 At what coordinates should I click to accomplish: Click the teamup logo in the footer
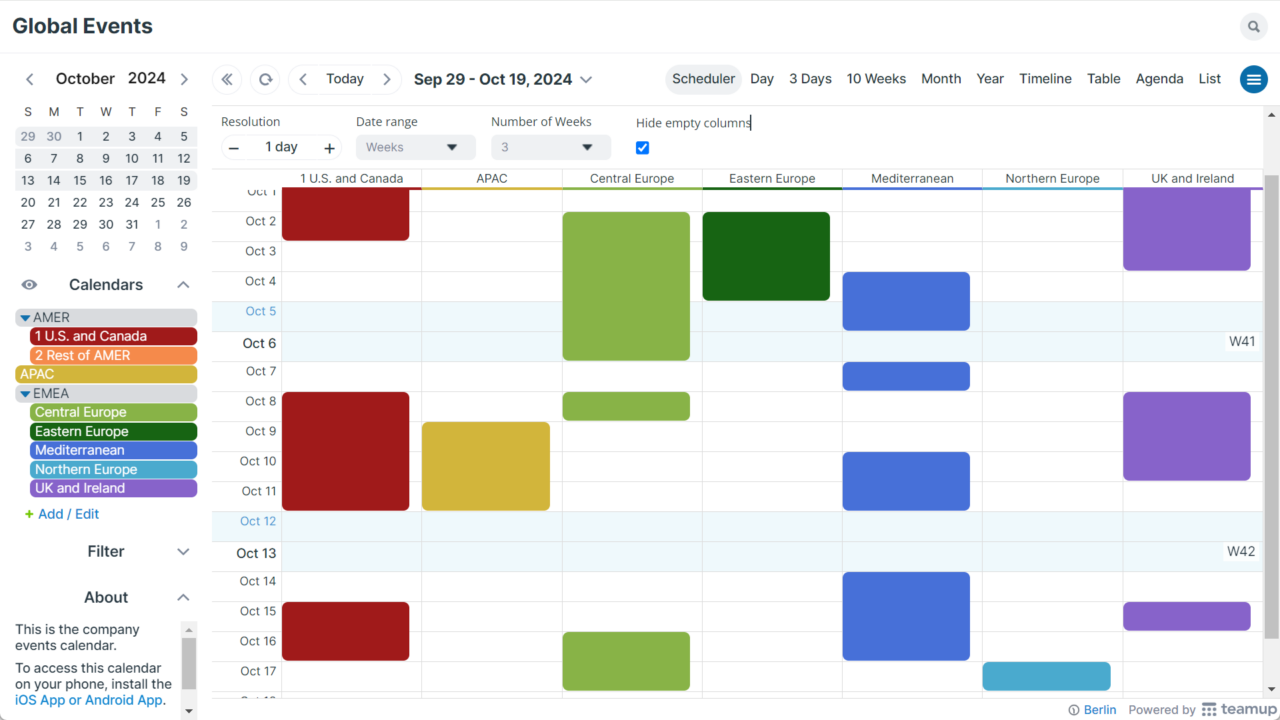1240,709
